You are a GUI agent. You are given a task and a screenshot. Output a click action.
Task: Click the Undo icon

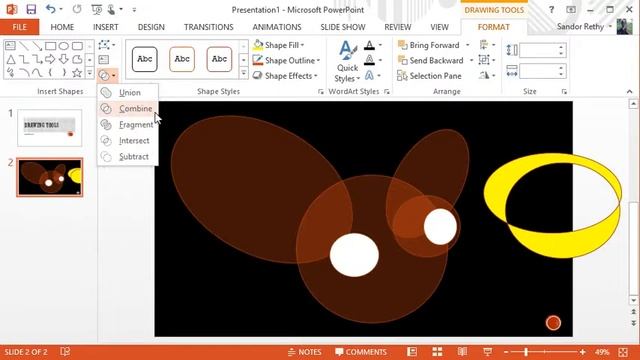51,9
